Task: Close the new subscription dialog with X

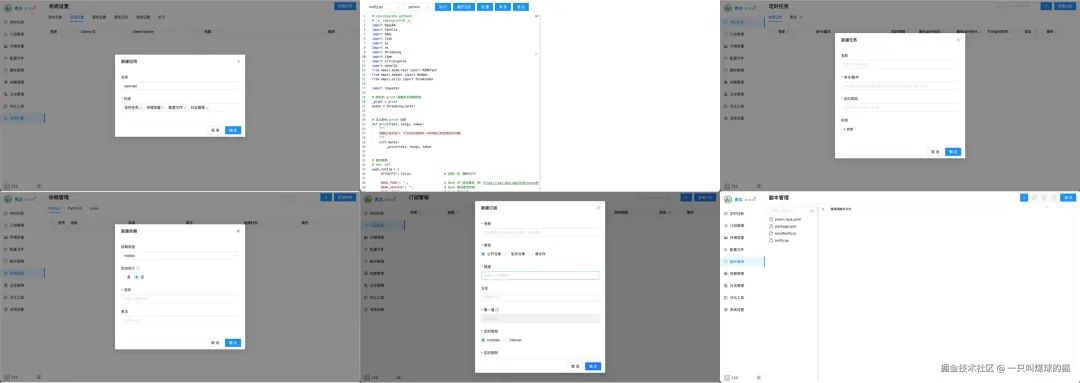Action: pyautogui.click(x=599, y=207)
